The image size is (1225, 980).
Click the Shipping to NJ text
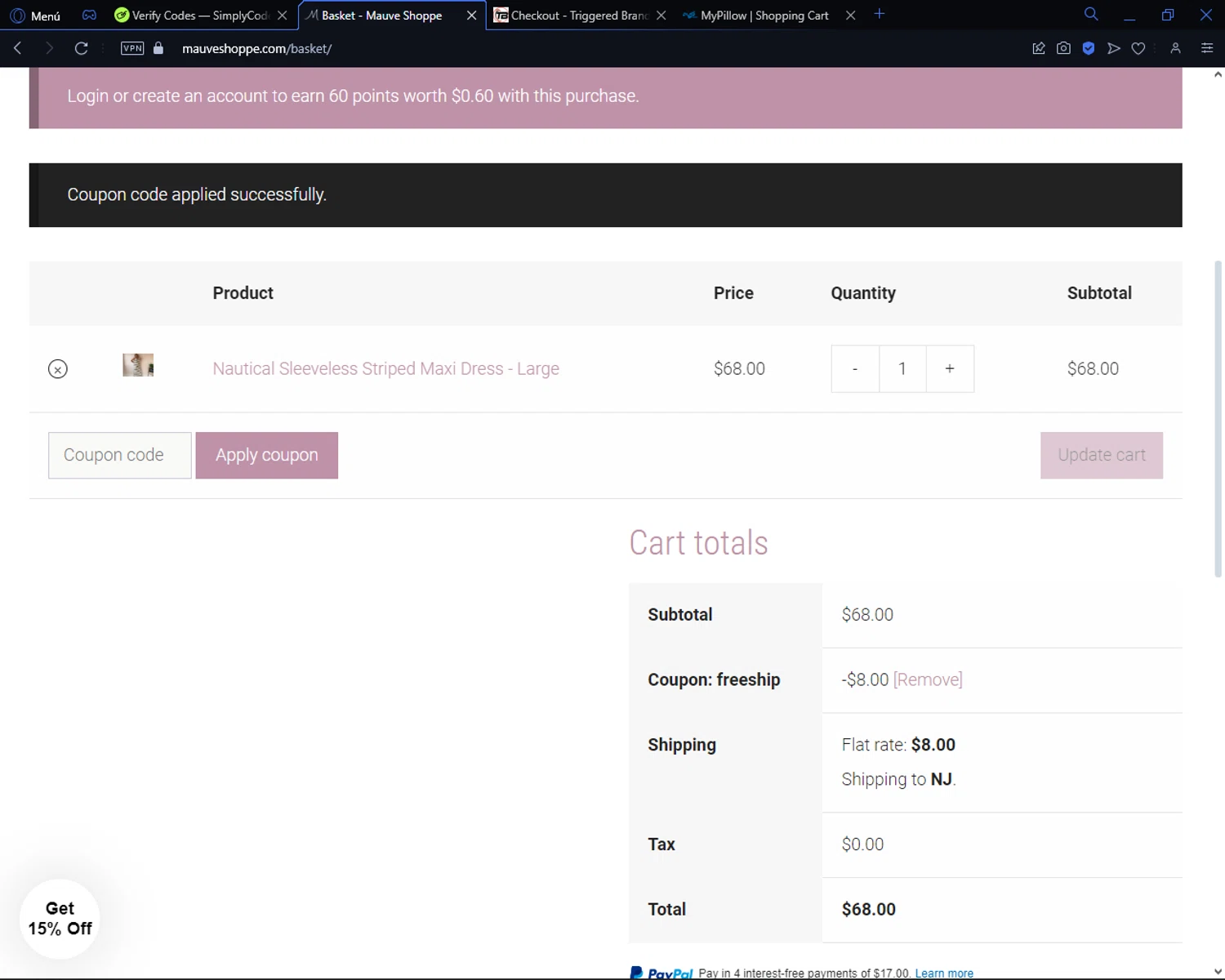point(898,779)
